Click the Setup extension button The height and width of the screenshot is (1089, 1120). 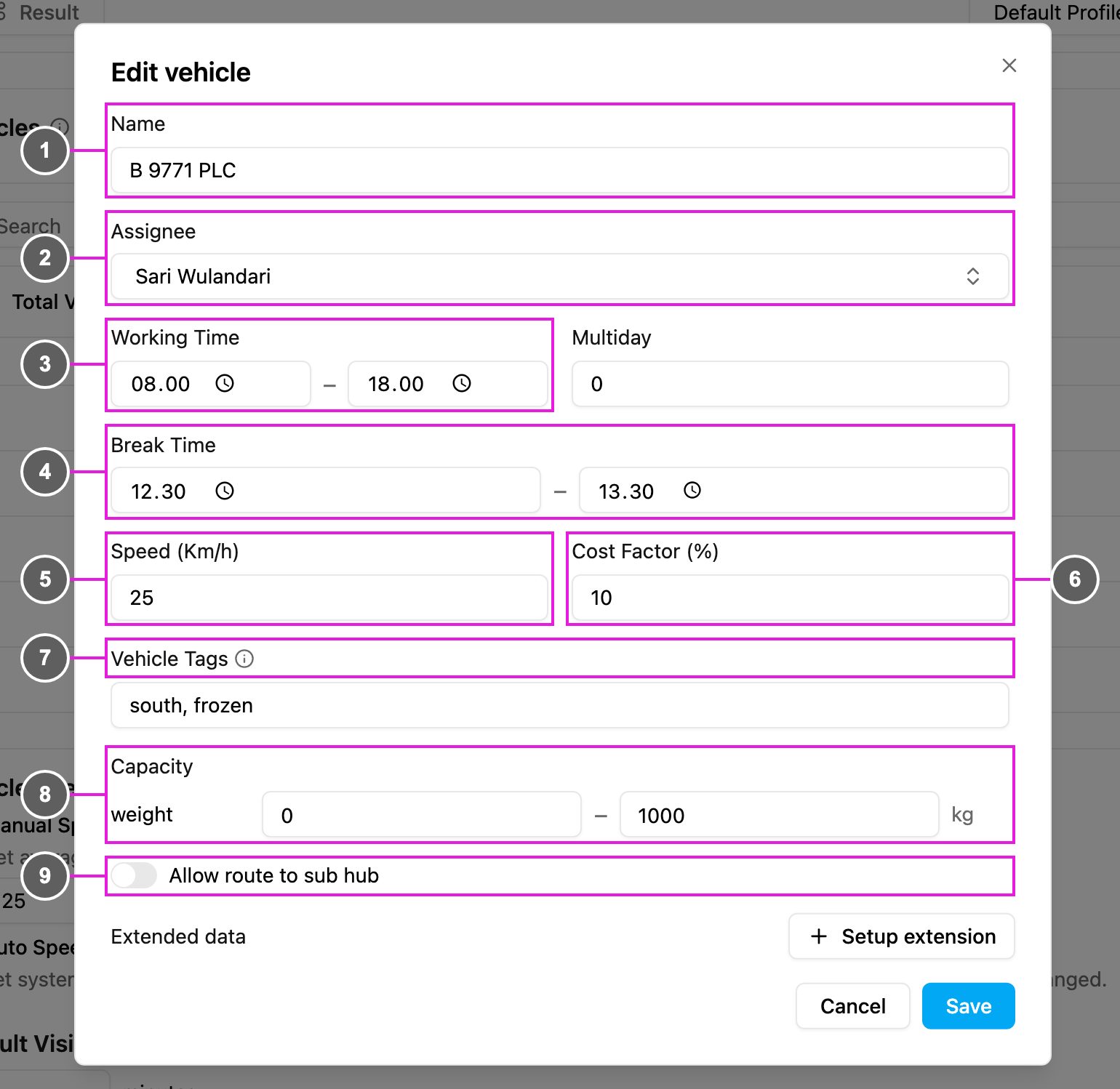(x=902, y=936)
